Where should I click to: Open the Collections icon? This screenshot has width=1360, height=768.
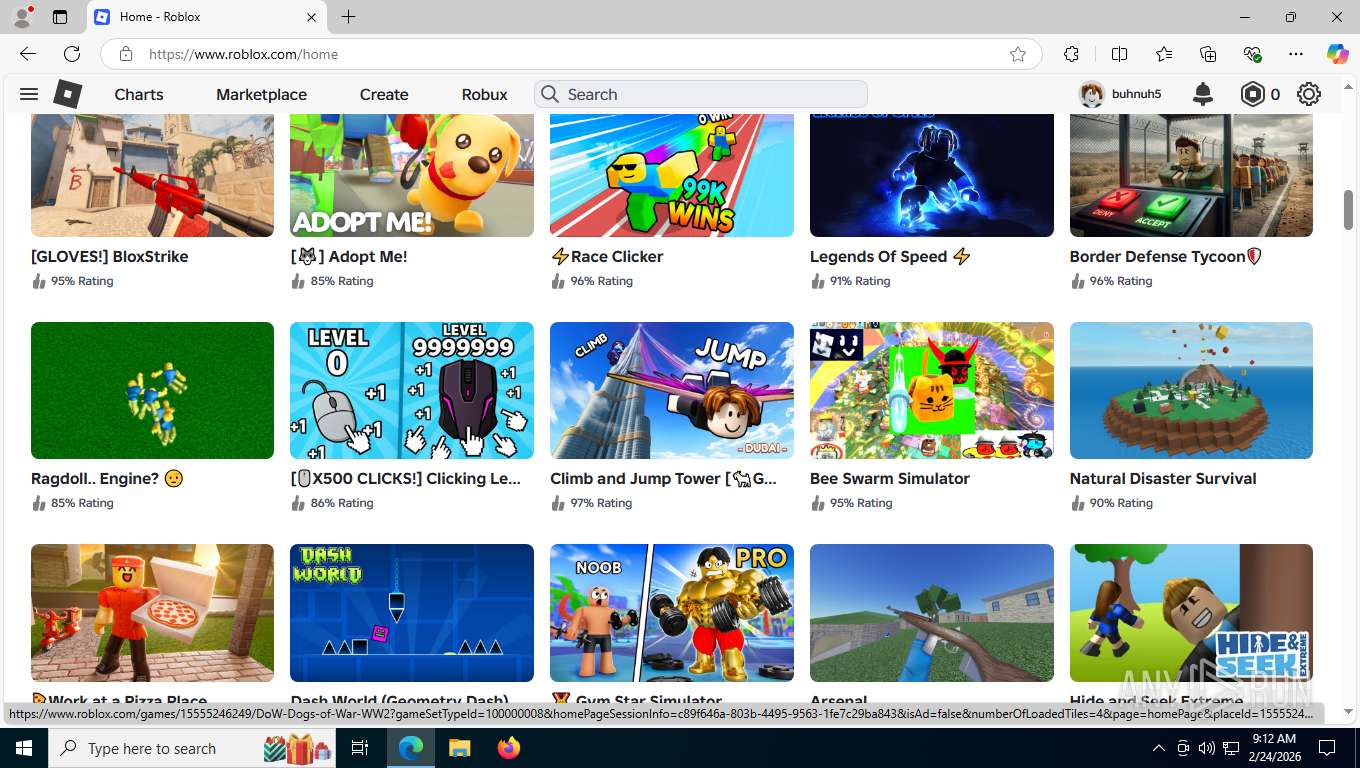click(x=1208, y=54)
